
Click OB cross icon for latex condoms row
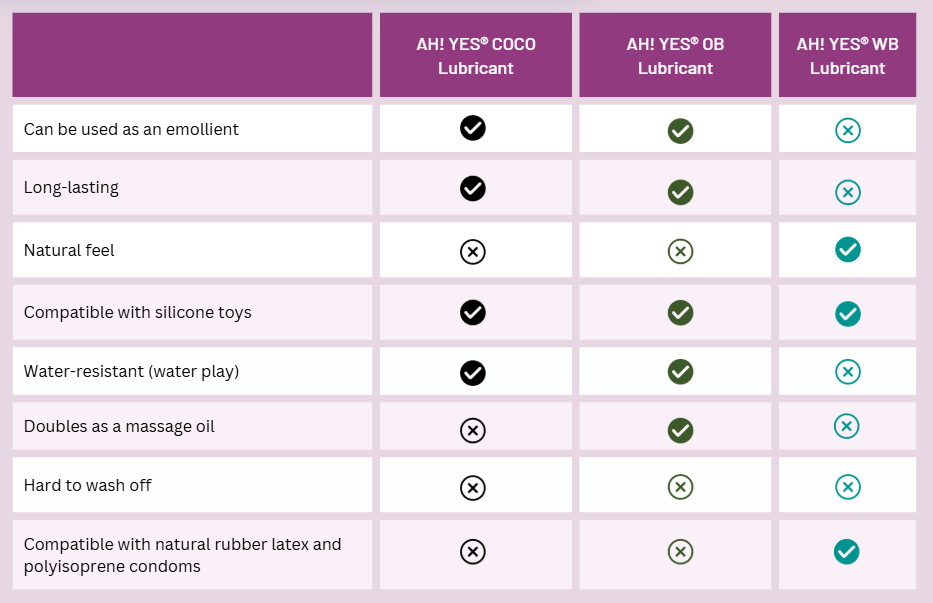coord(680,551)
